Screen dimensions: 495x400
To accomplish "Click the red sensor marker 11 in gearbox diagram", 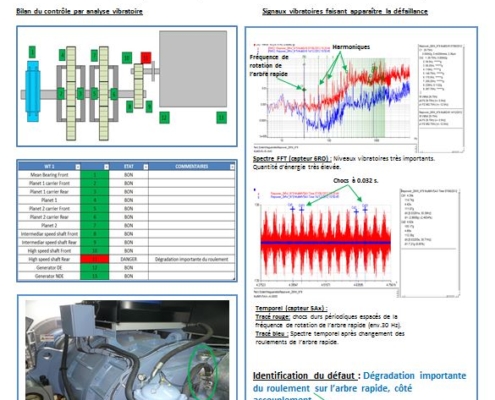I will pyautogui.click(x=146, y=58).
